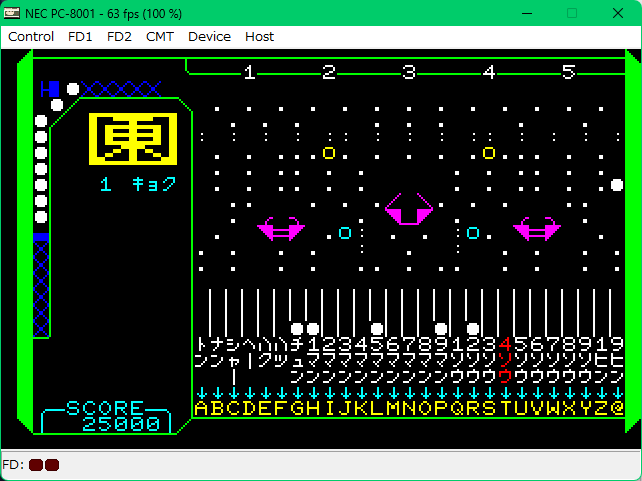The image size is (642, 481).
Task: Select the yellow letter A slot
Action: pos(201,409)
